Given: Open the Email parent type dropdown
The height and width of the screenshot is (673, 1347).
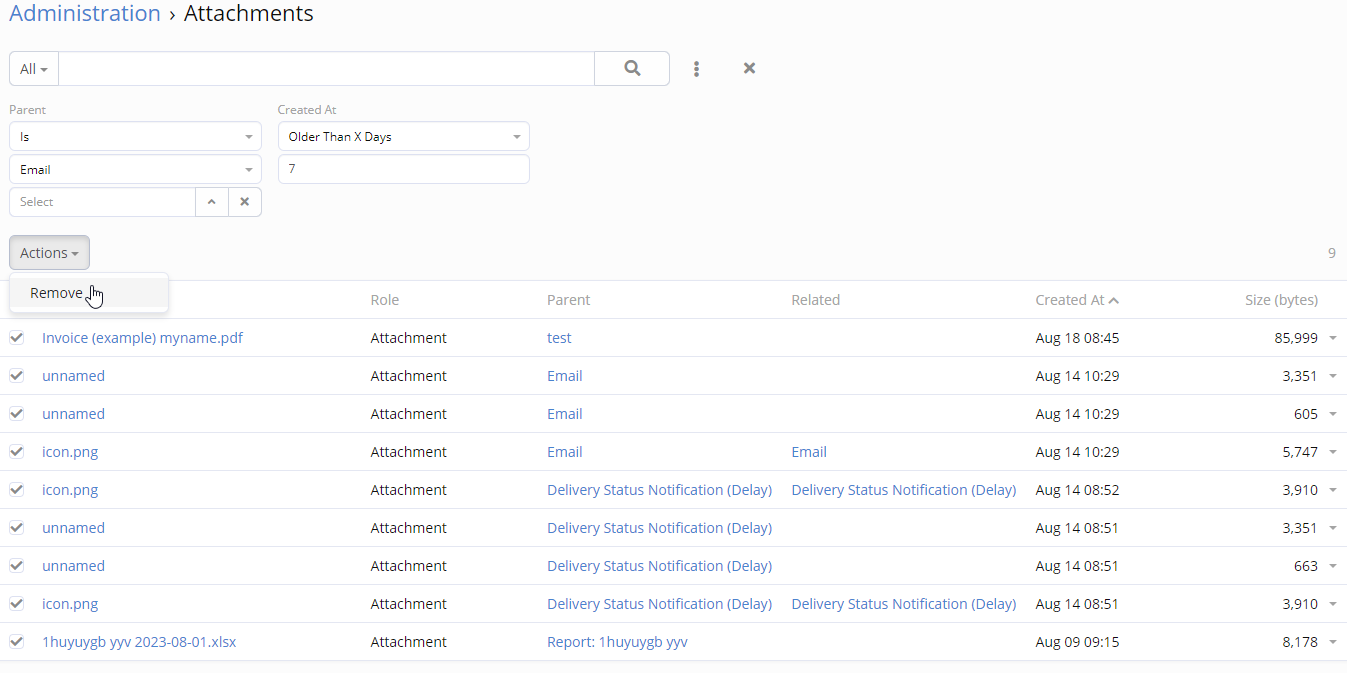Looking at the screenshot, I should point(135,170).
